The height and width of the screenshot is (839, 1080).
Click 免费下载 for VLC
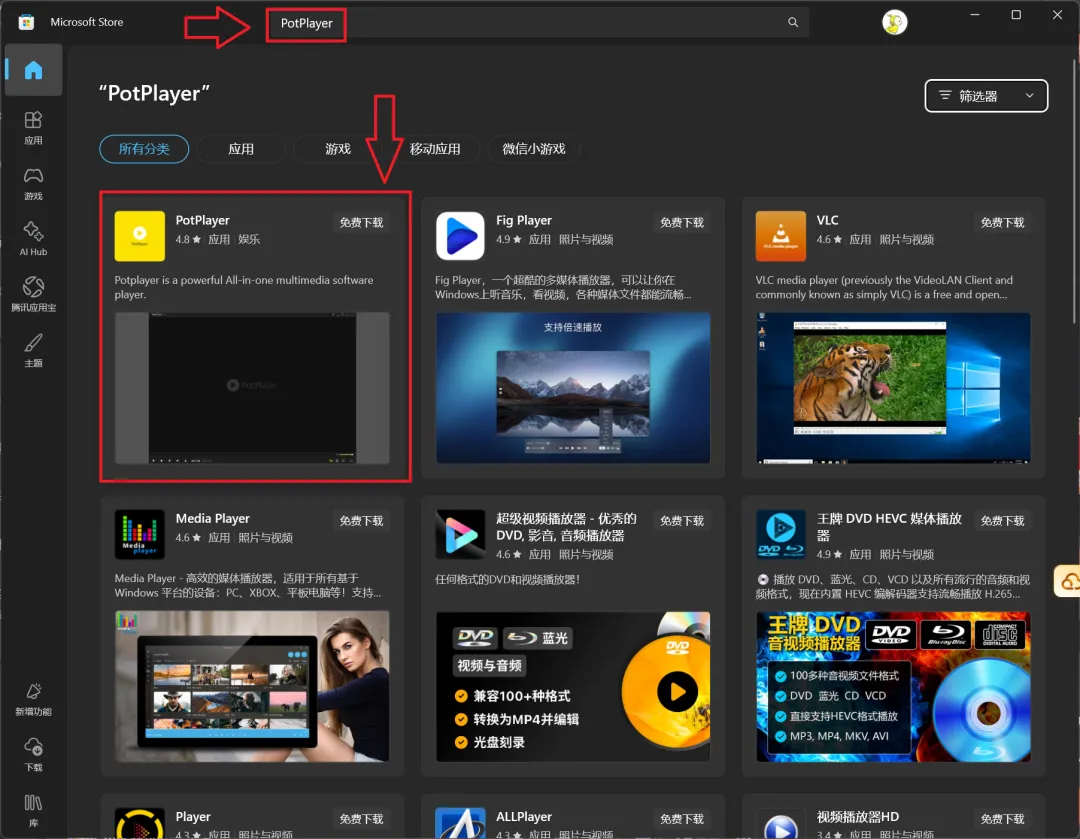click(x=1002, y=222)
